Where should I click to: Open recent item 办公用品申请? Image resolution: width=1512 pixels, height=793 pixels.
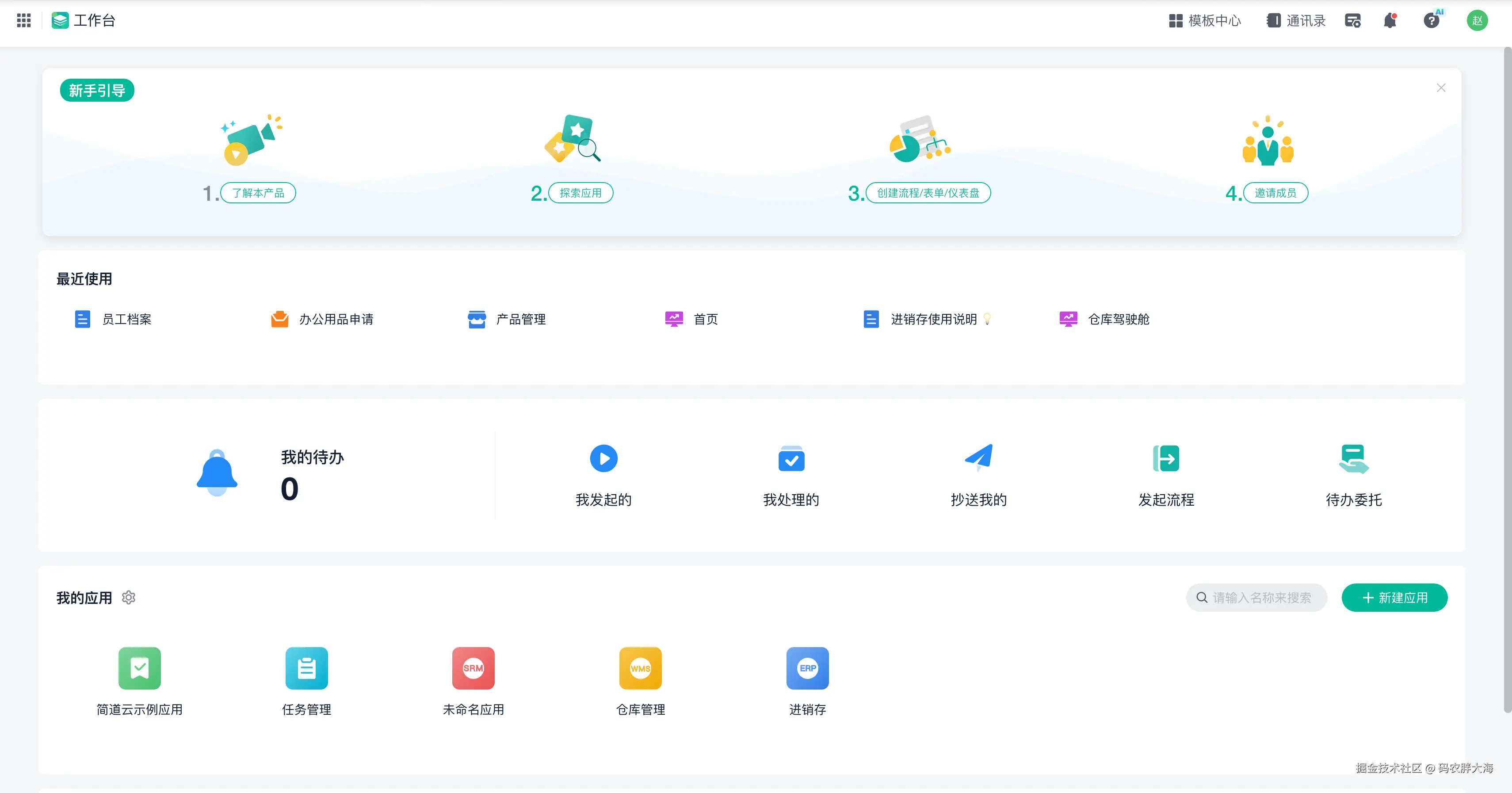coord(322,319)
